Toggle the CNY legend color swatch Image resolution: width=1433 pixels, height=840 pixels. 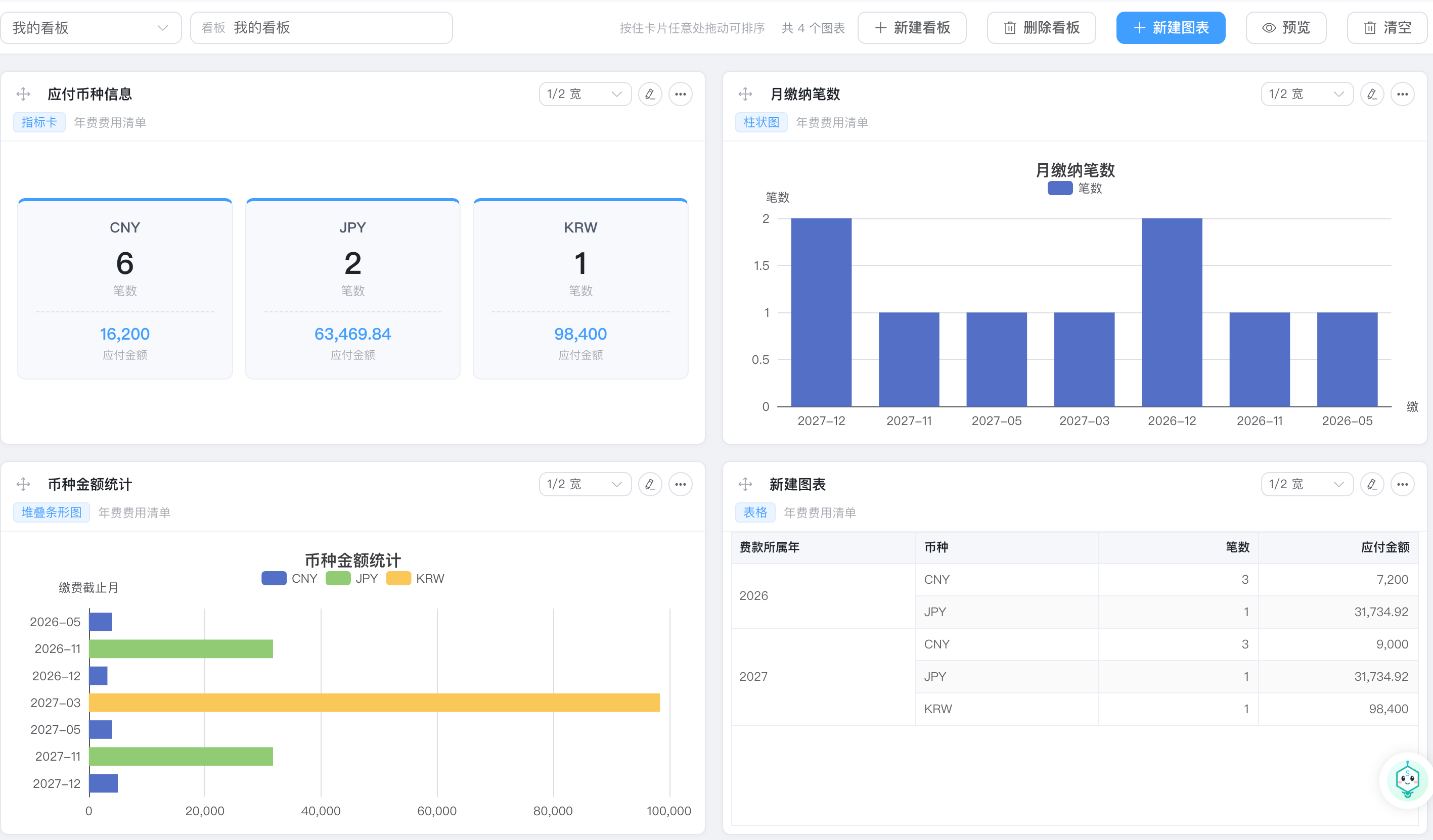(x=274, y=579)
